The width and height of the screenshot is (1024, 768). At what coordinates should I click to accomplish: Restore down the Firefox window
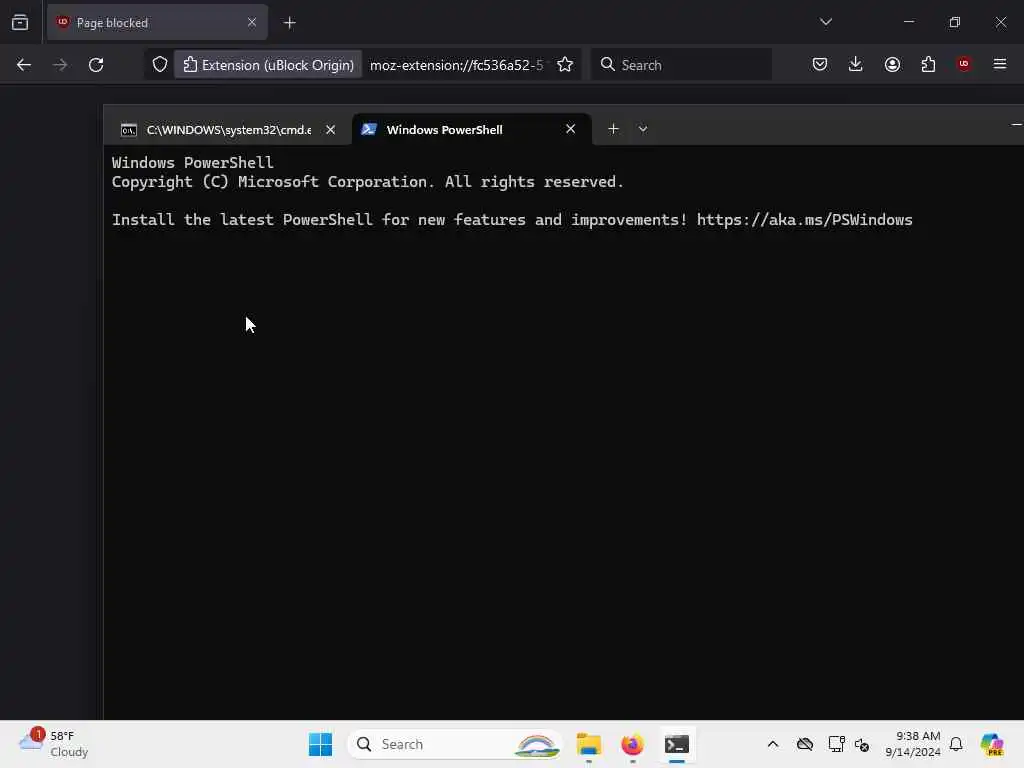[954, 22]
